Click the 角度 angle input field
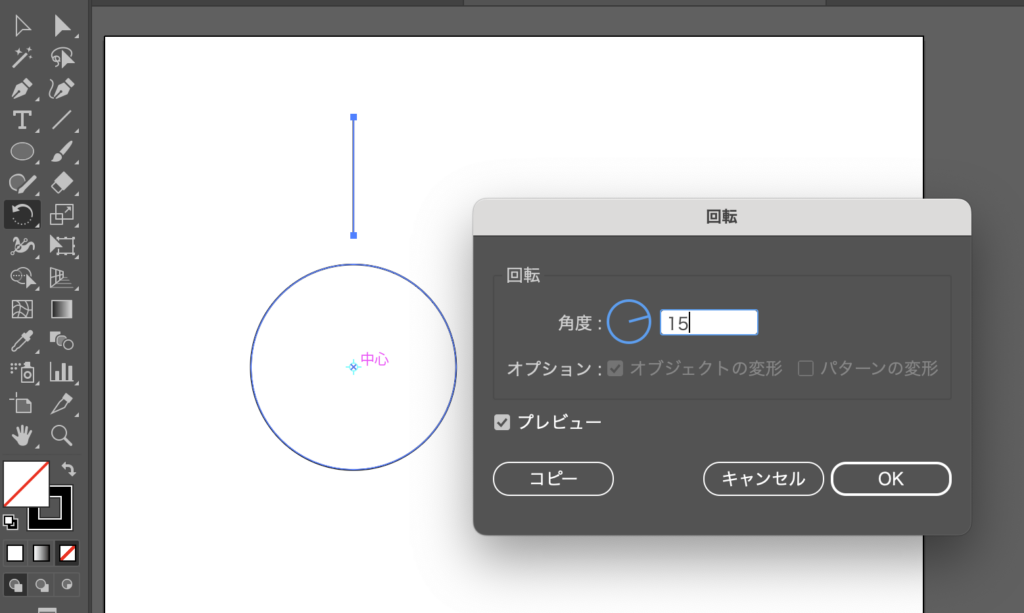 coord(708,323)
